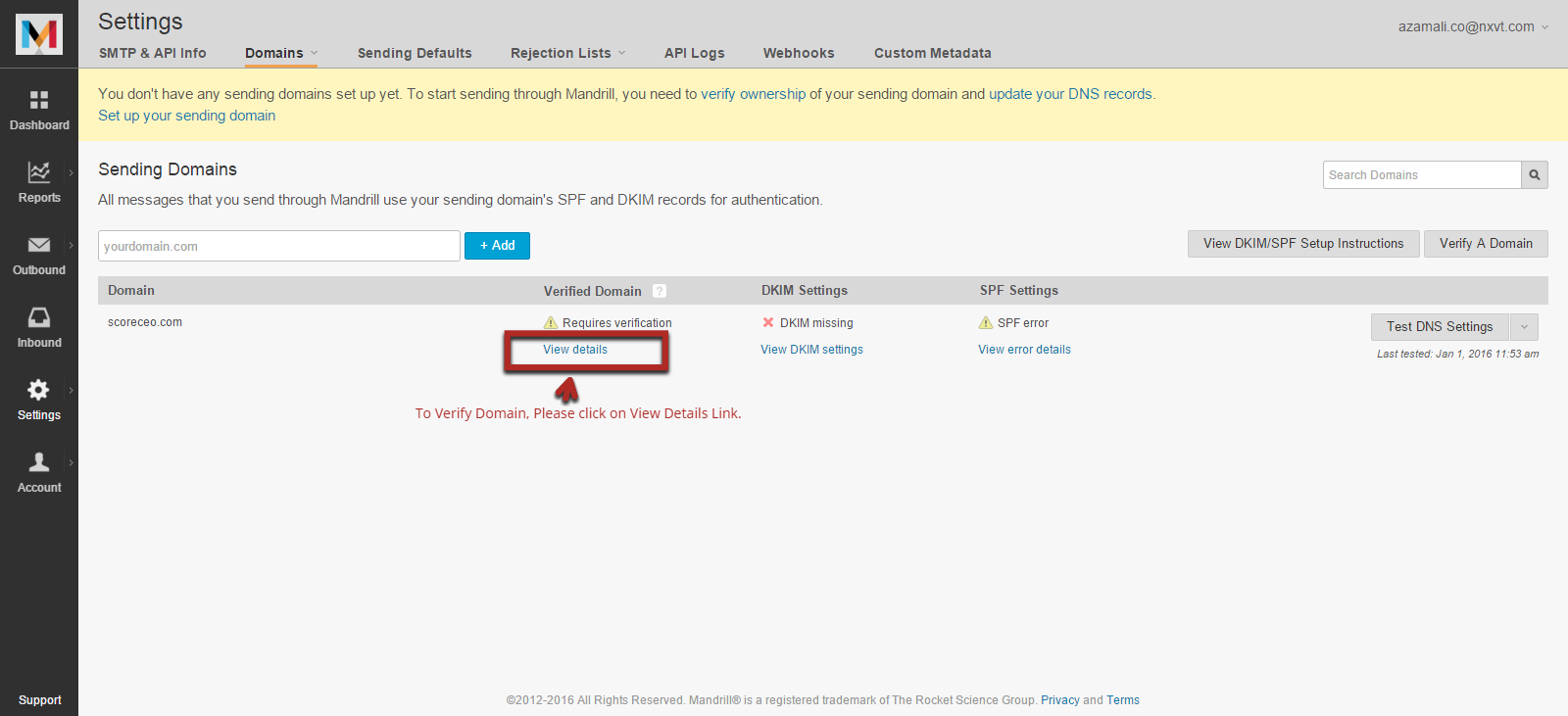Click View DKIM/SPF Setup Instructions button

(1303, 244)
